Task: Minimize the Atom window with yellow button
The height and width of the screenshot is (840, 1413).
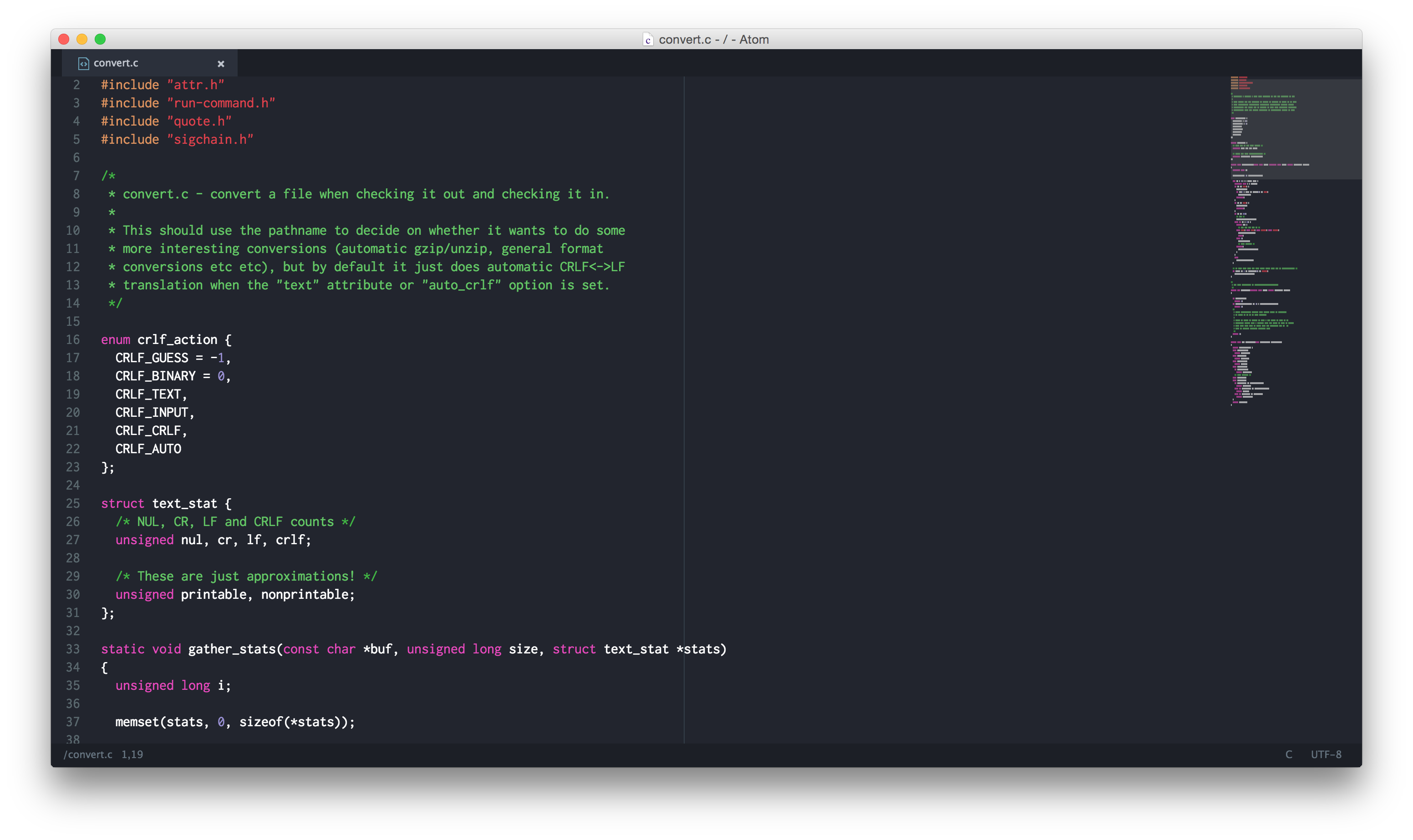Action: pyautogui.click(x=82, y=39)
